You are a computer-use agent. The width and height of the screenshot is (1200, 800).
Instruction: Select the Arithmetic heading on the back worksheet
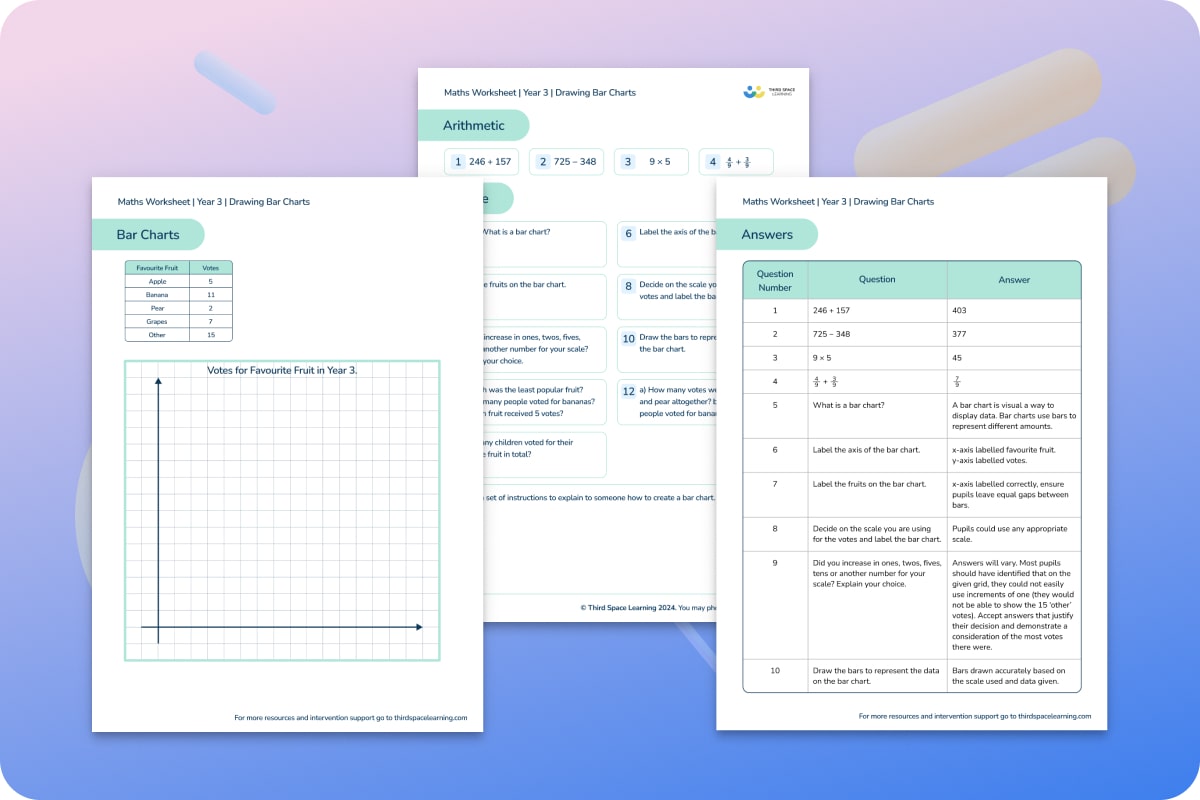pyautogui.click(x=473, y=125)
